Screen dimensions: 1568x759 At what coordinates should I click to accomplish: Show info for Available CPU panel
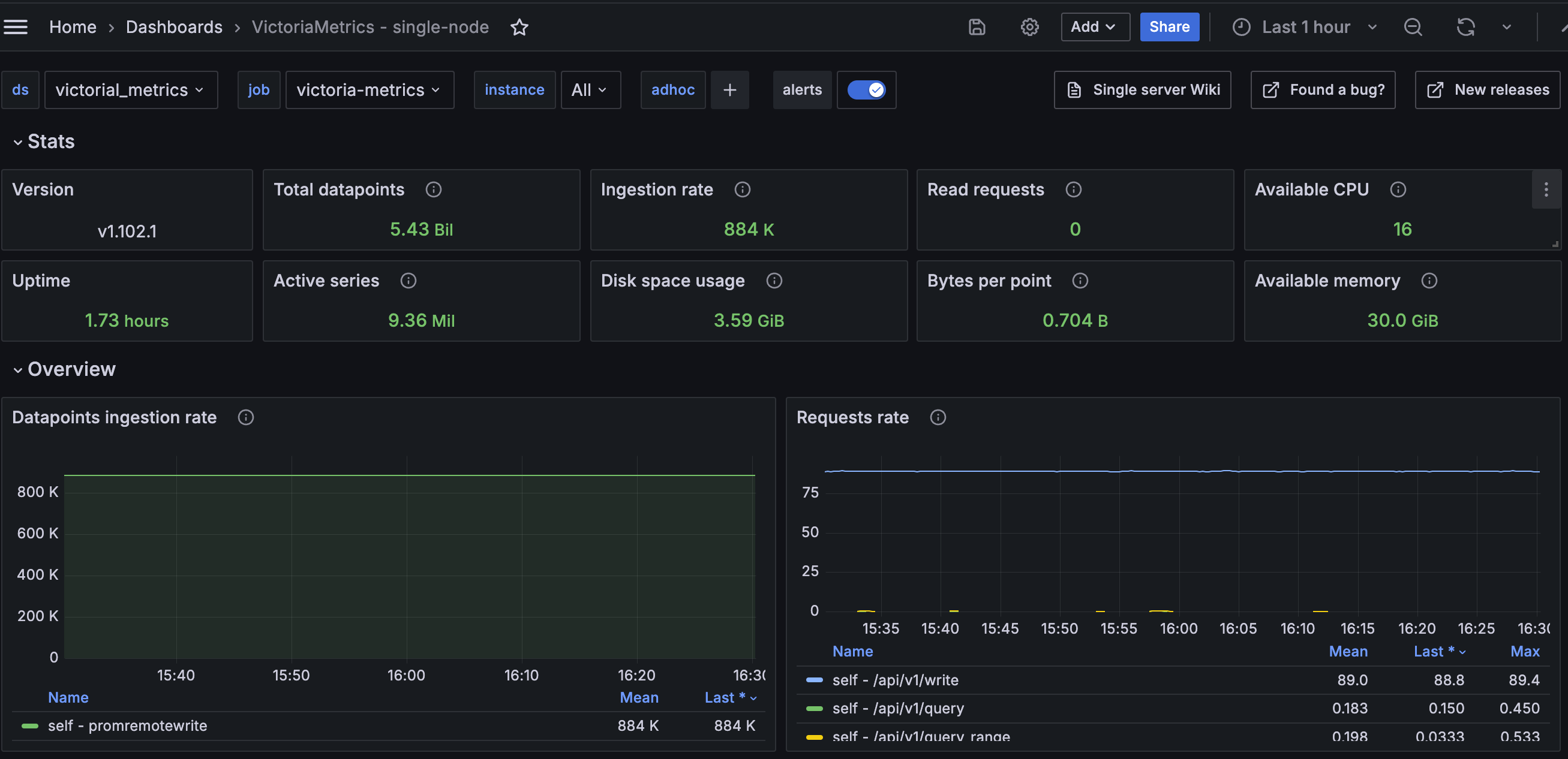[x=1398, y=189]
